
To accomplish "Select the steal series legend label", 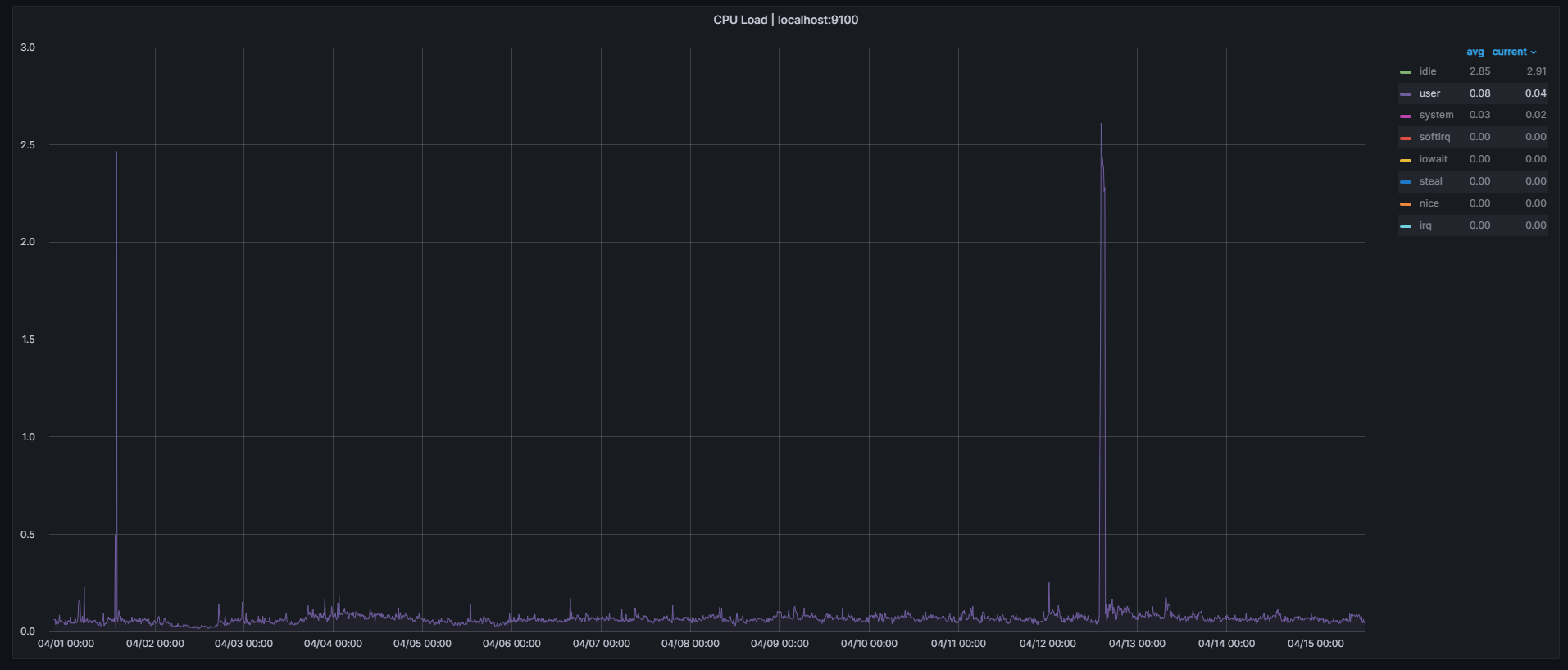I will tap(1431, 181).
